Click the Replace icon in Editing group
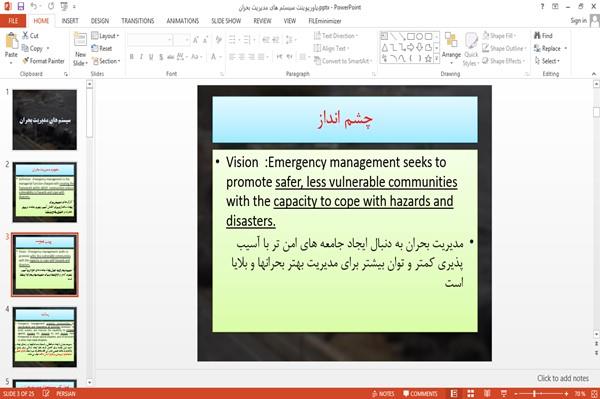Viewport: 600px width, 399px height. click(537, 48)
